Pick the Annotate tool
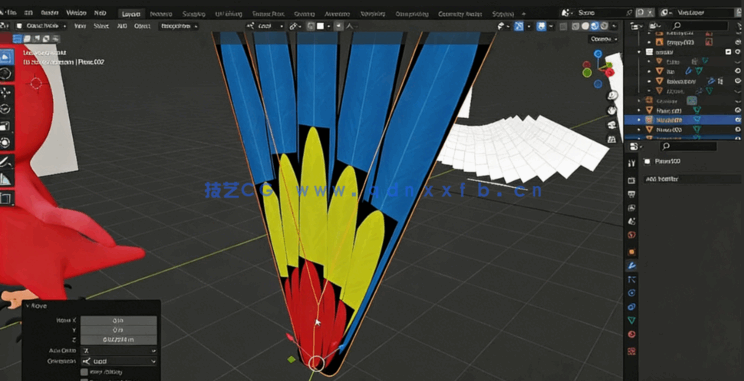This screenshot has width=744, height=381. click(6, 162)
